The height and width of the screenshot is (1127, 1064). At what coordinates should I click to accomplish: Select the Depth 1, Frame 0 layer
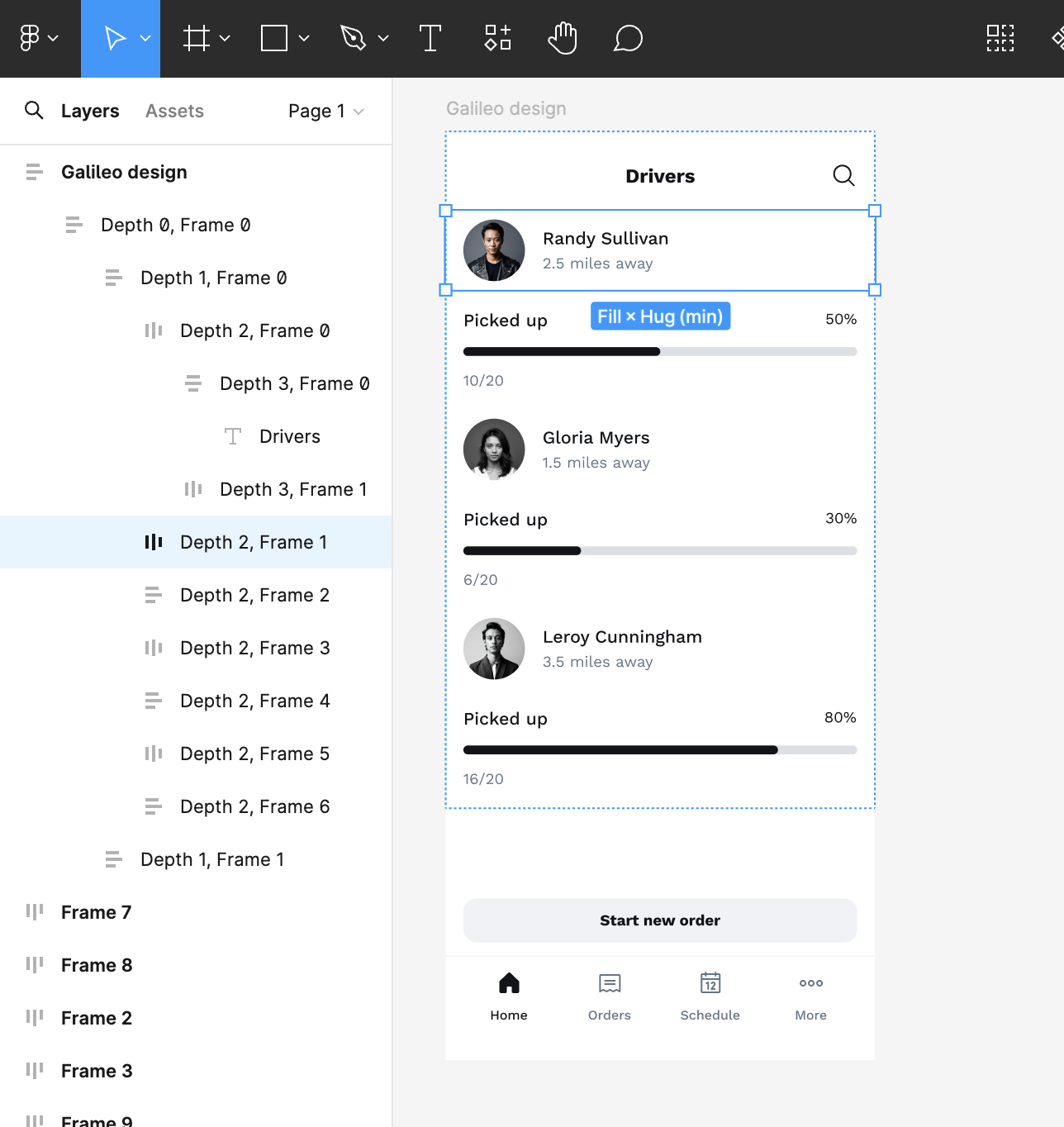tap(196, 278)
